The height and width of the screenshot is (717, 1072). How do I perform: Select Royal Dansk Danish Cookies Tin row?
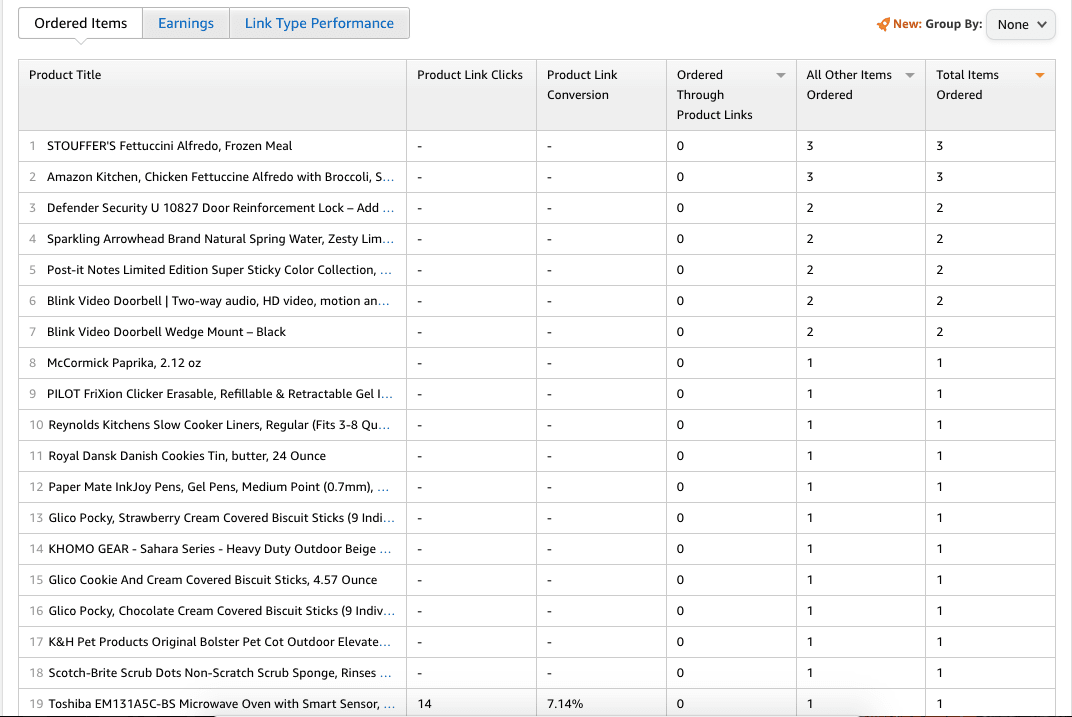tap(537, 456)
